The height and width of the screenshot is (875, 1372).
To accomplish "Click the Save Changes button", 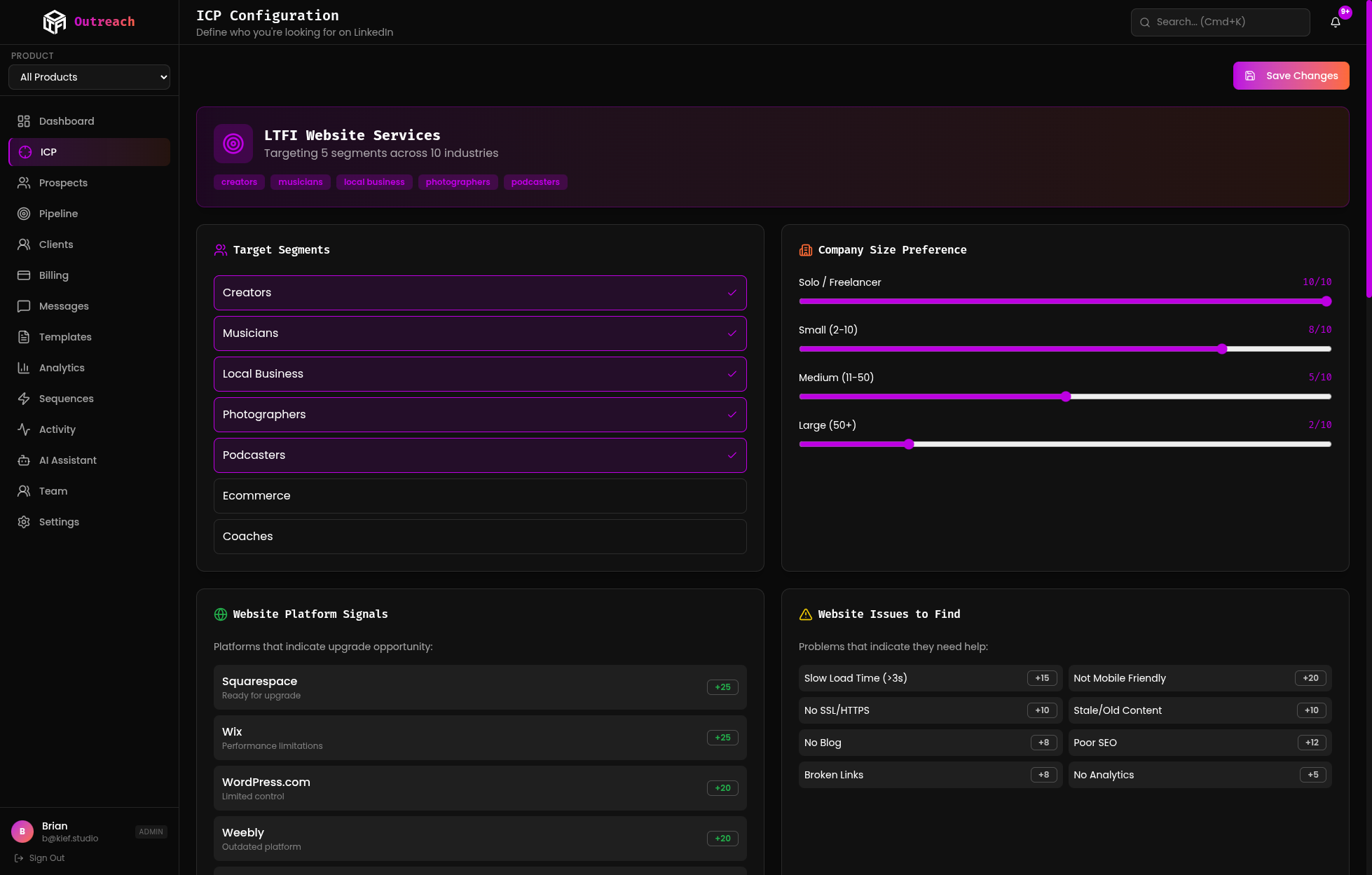I will click(x=1291, y=76).
